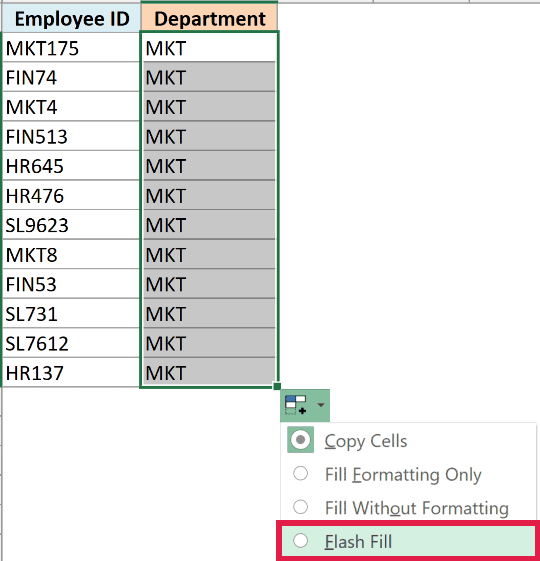540x561 pixels.
Task: Click Department cell beside MKT175
Action: (x=209, y=48)
